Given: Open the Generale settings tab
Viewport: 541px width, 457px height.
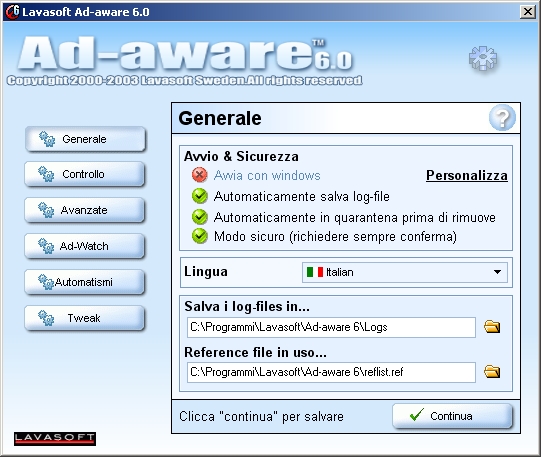Looking at the screenshot, I should click(x=85, y=139).
